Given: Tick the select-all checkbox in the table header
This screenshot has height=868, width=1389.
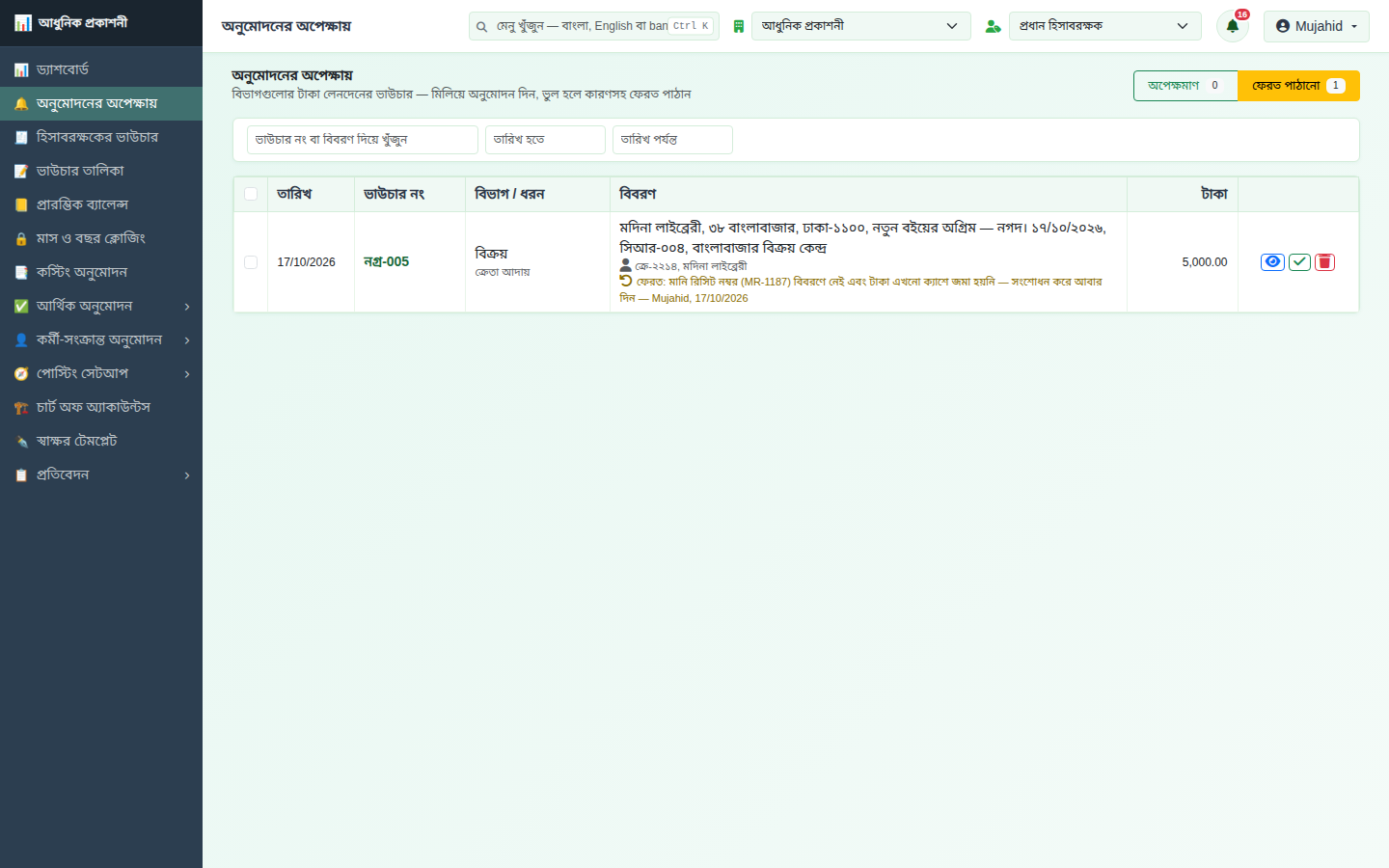Looking at the screenshot, I should tap(251, 194).
